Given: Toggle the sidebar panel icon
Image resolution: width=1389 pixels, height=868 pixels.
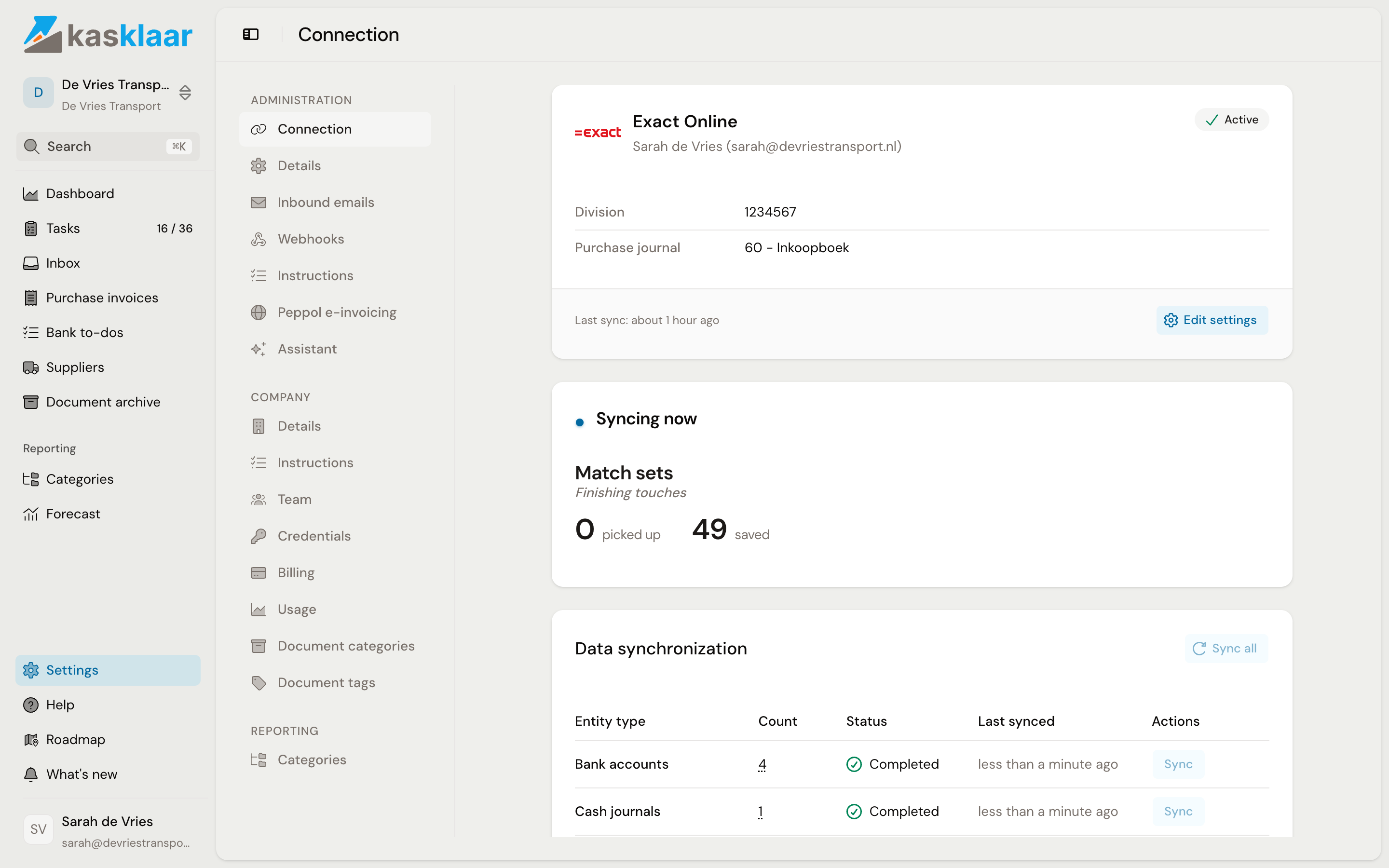Looking at the screenshot, I should tap(251, 34).
